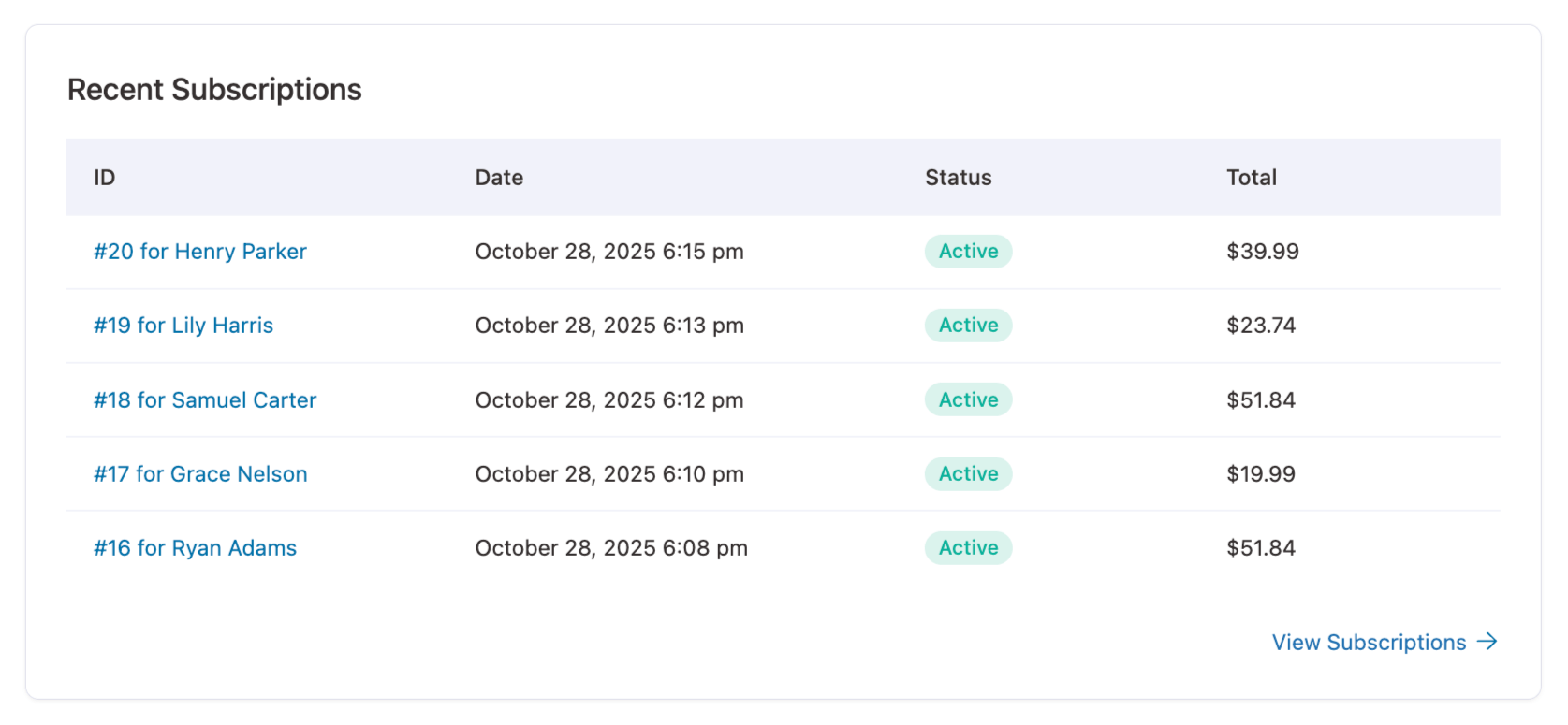Open subscription #17 for Grace Nelson
The height and width of the screenshot is (725, 1568).
click(200, 473)
